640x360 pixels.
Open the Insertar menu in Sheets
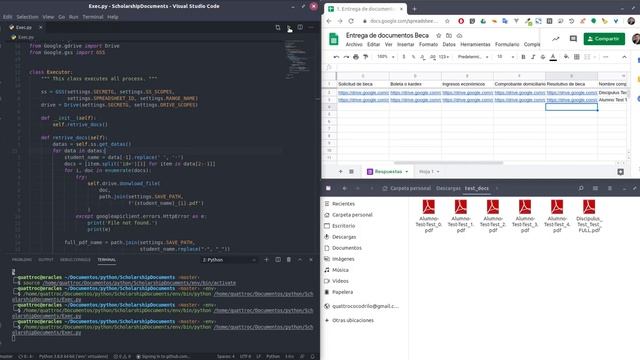coord(406,44)
